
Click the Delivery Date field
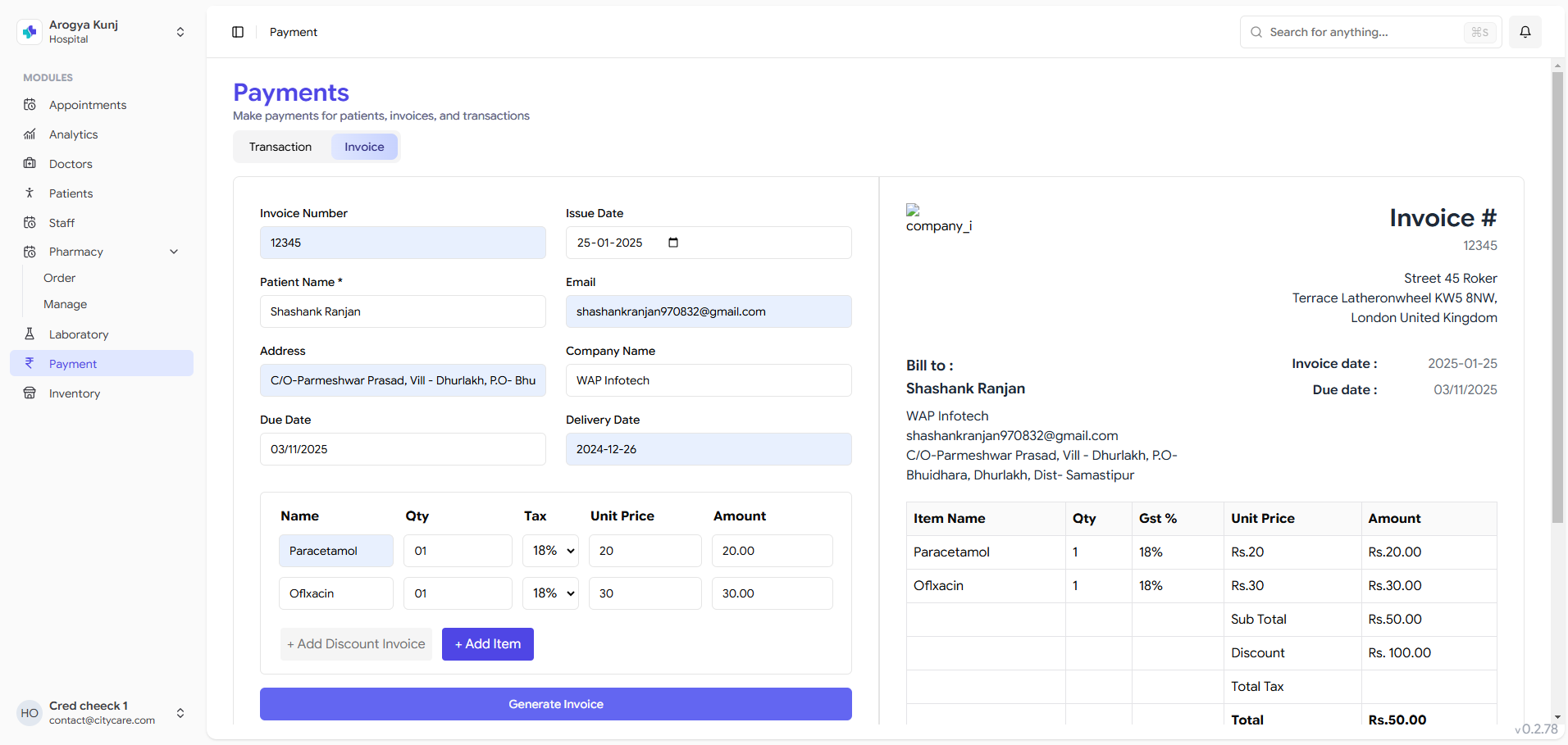click(709, 449)
